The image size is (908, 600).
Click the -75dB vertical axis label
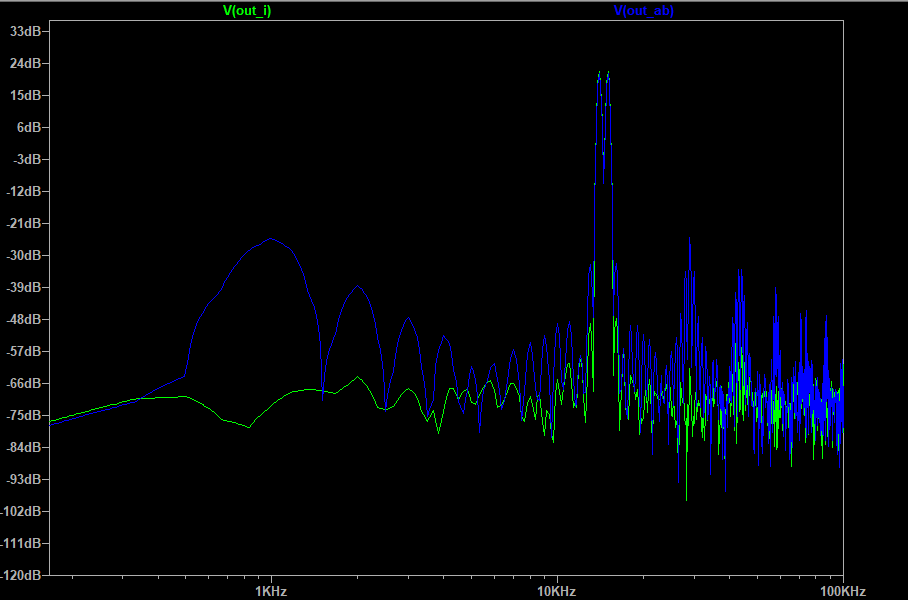tap(24, 415)
